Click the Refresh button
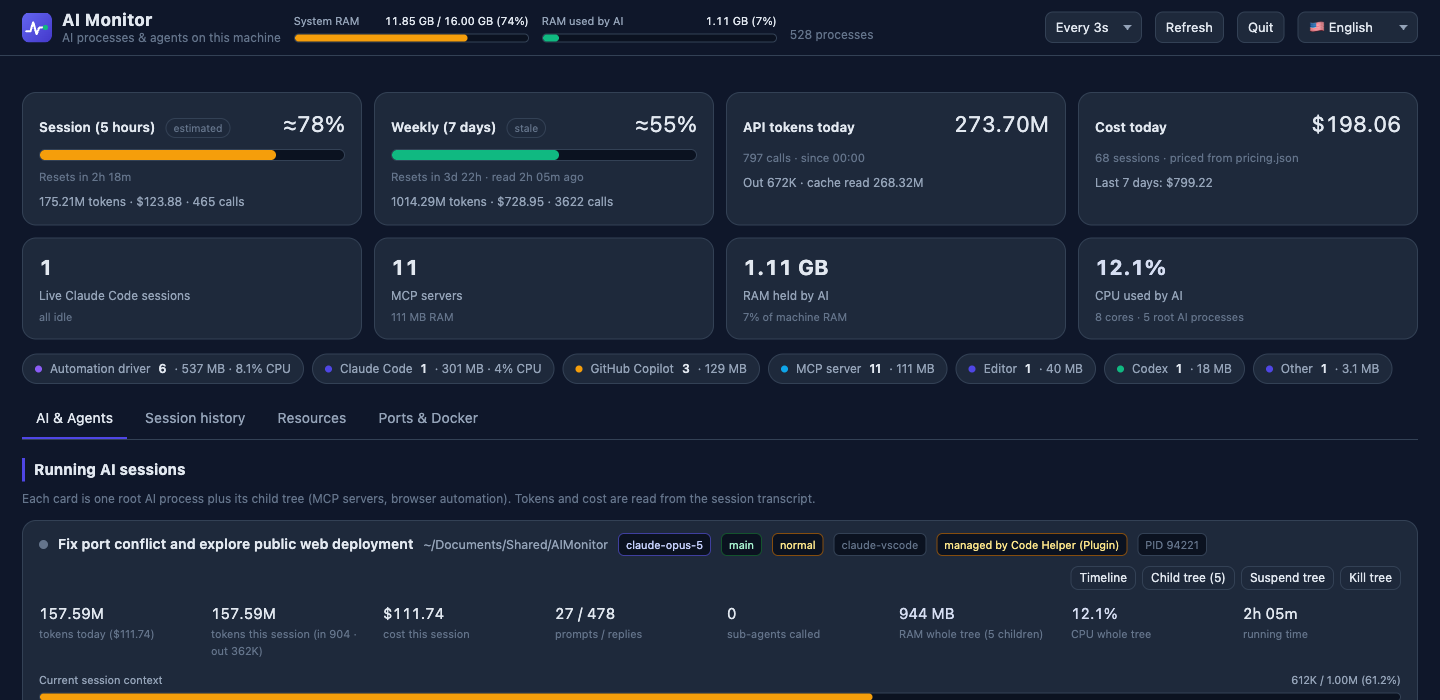1440x700 pixels. [1189, 27]
